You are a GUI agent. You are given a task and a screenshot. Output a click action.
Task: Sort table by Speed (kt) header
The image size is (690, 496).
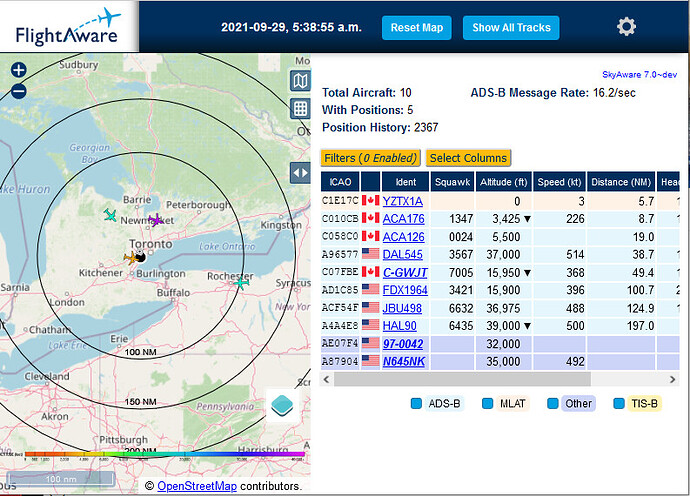pos(559,182)
